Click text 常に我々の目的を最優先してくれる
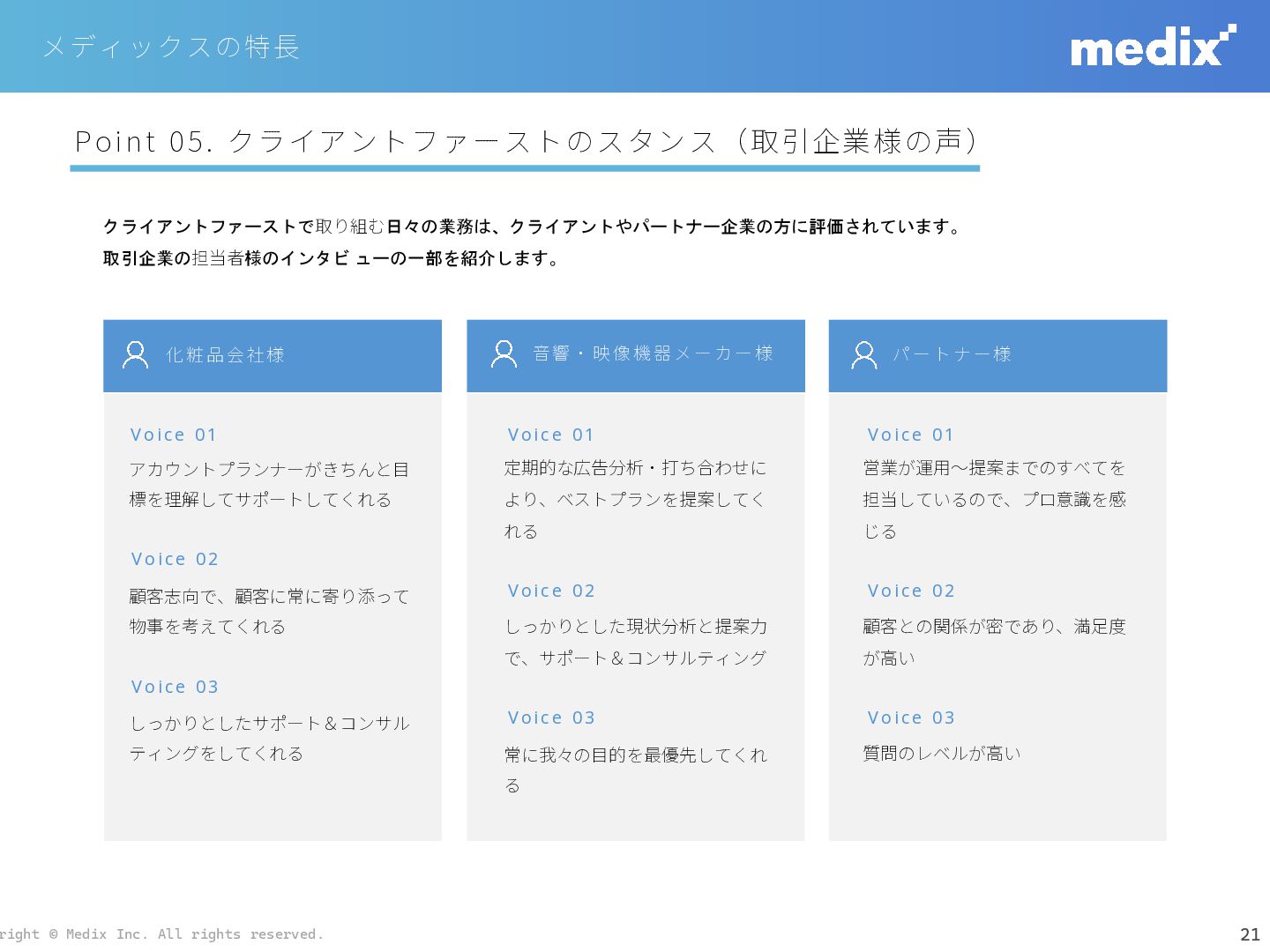The width and height of the screenshot is (1270, 952). pyautogui.click(x=636, y=770)
